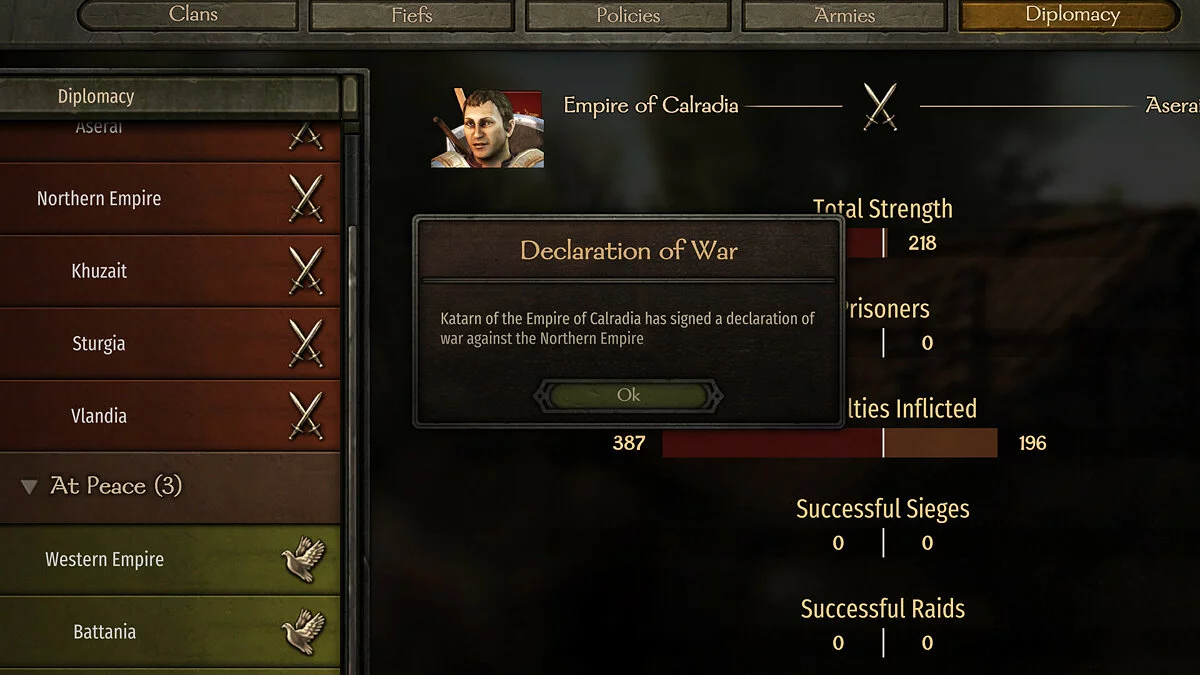Click the Casualties Inflicted comparison bar

830,443
